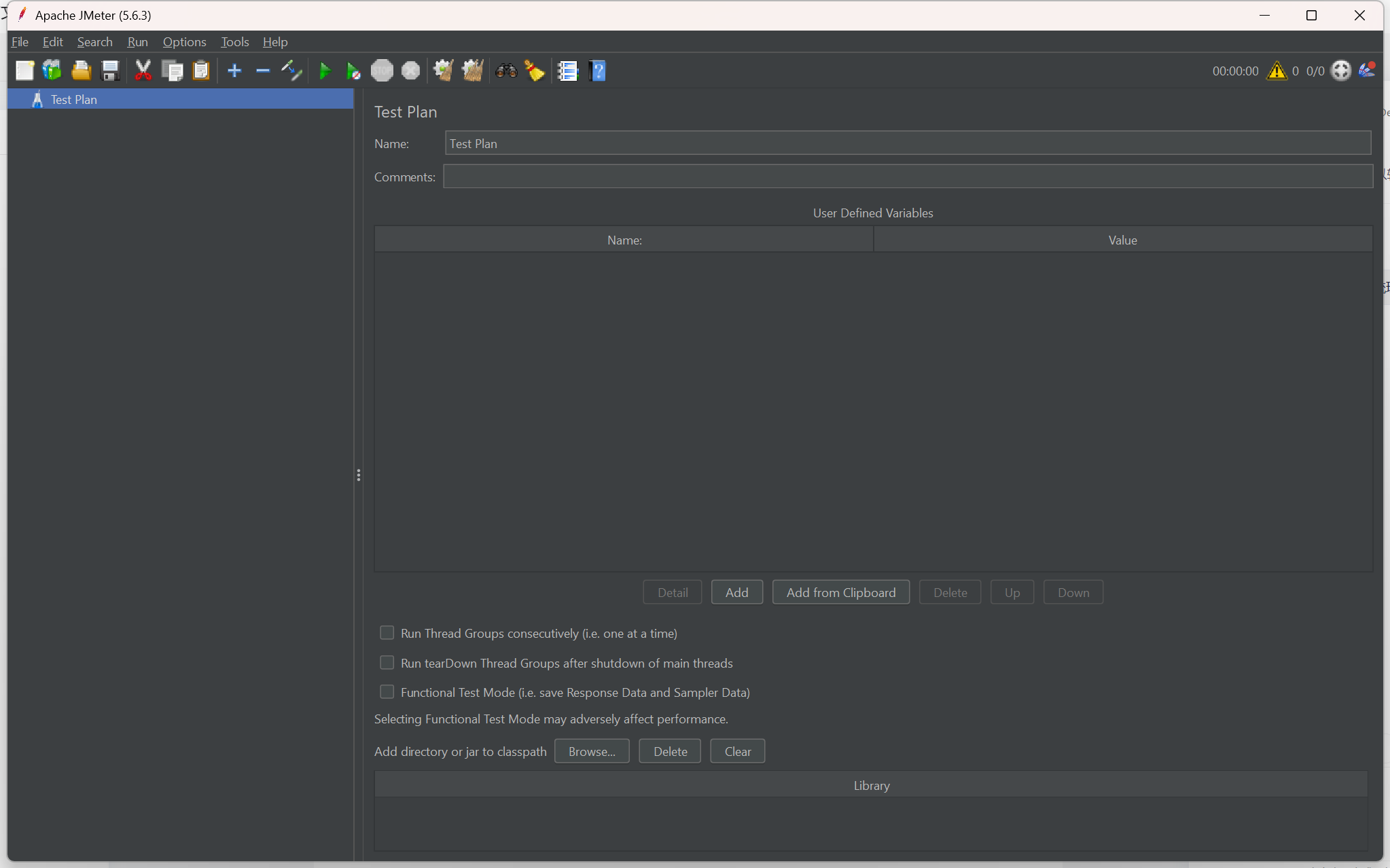The image size is (1390, 868).
Task: Click the Value column header
Action: coord(1122,240)
